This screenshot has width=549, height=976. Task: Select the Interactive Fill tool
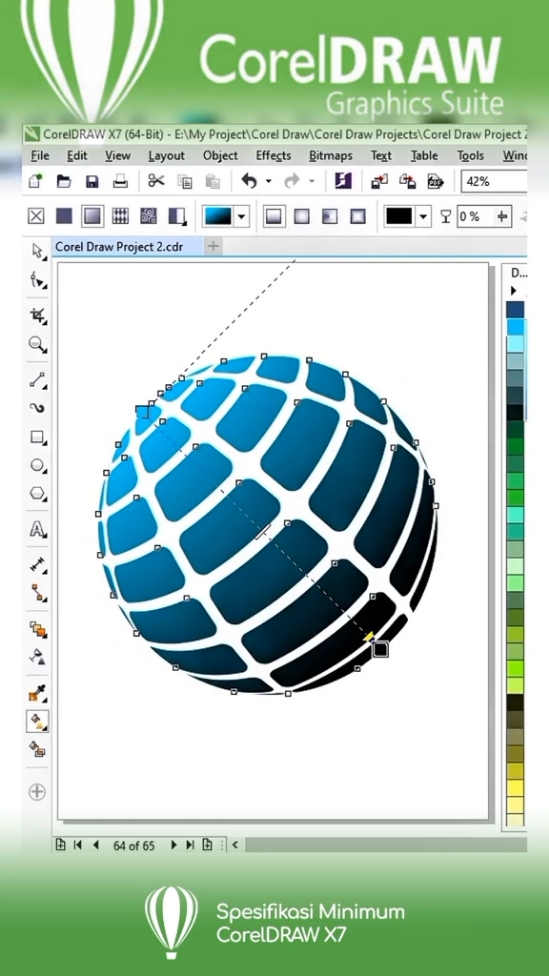pyautogui.click(x=38, y=721)
